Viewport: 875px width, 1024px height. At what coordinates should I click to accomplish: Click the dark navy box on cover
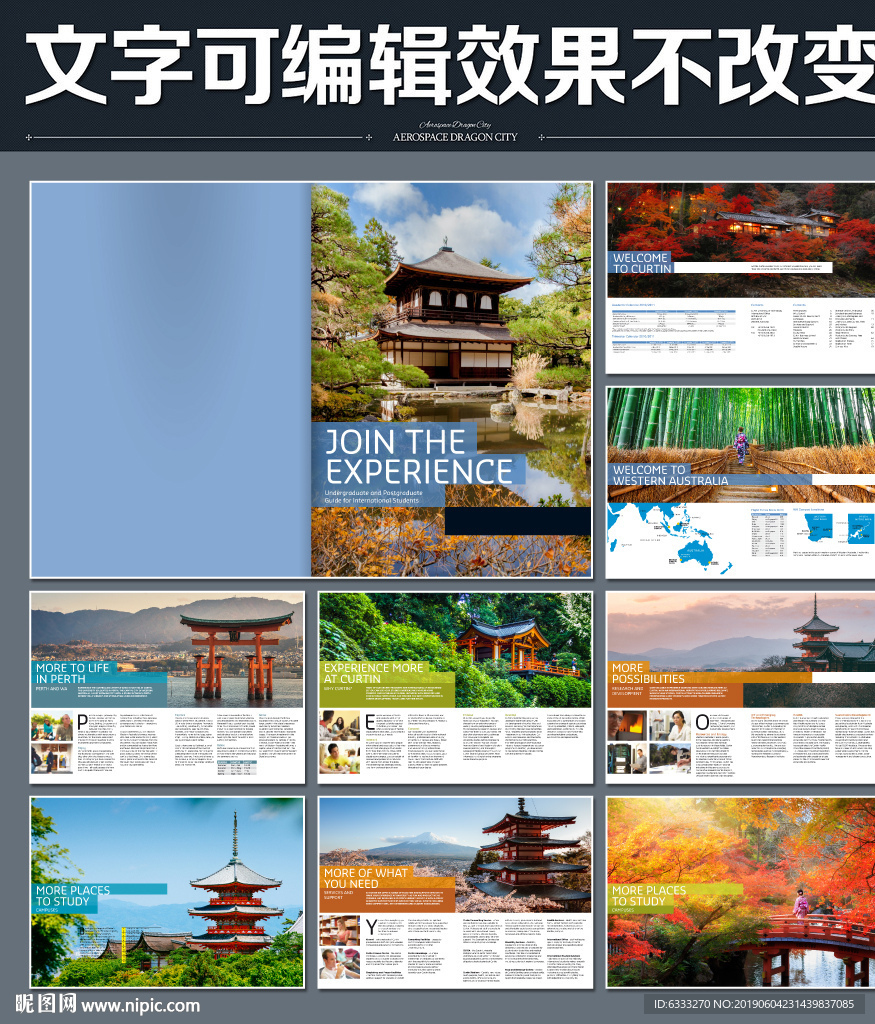click(x=518, y=520)
